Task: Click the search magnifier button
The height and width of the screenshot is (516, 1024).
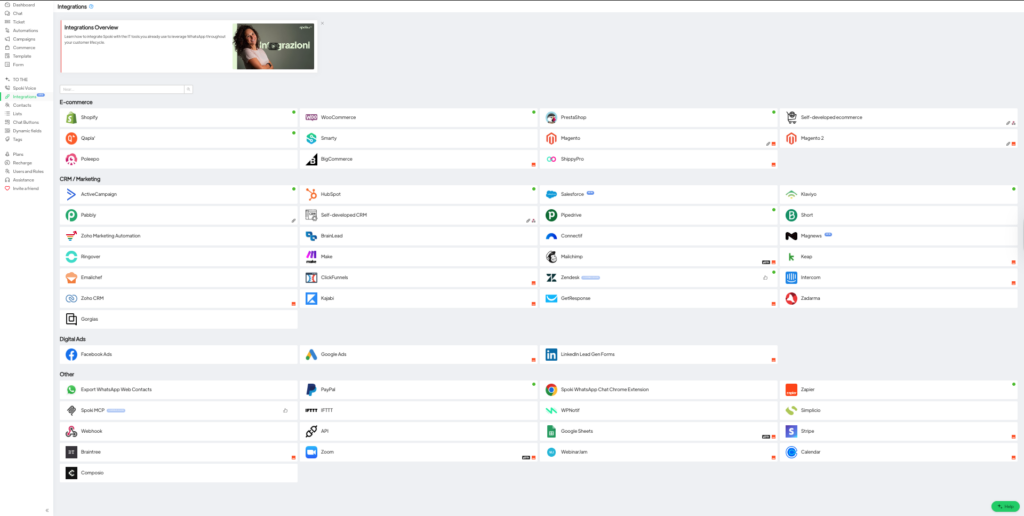Action: [x=189, y=89]
